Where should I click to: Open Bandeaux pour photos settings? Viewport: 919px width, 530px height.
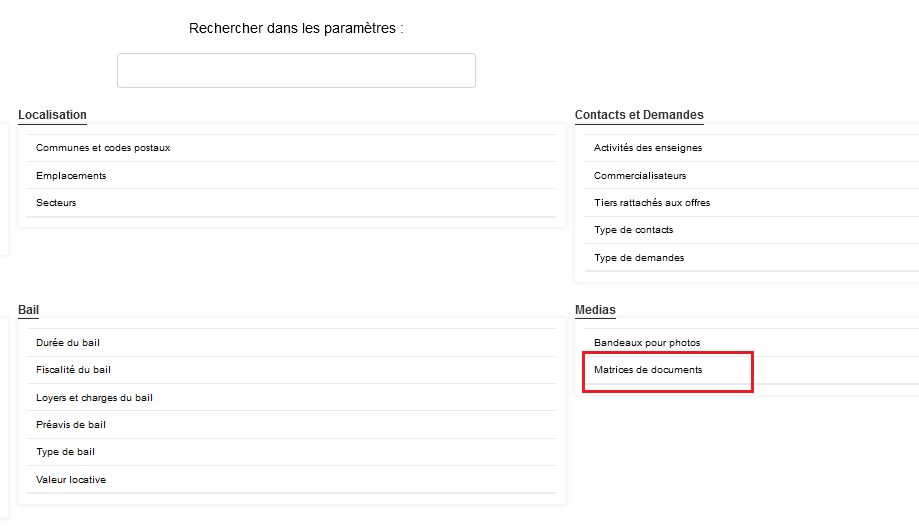coord(647,343)
